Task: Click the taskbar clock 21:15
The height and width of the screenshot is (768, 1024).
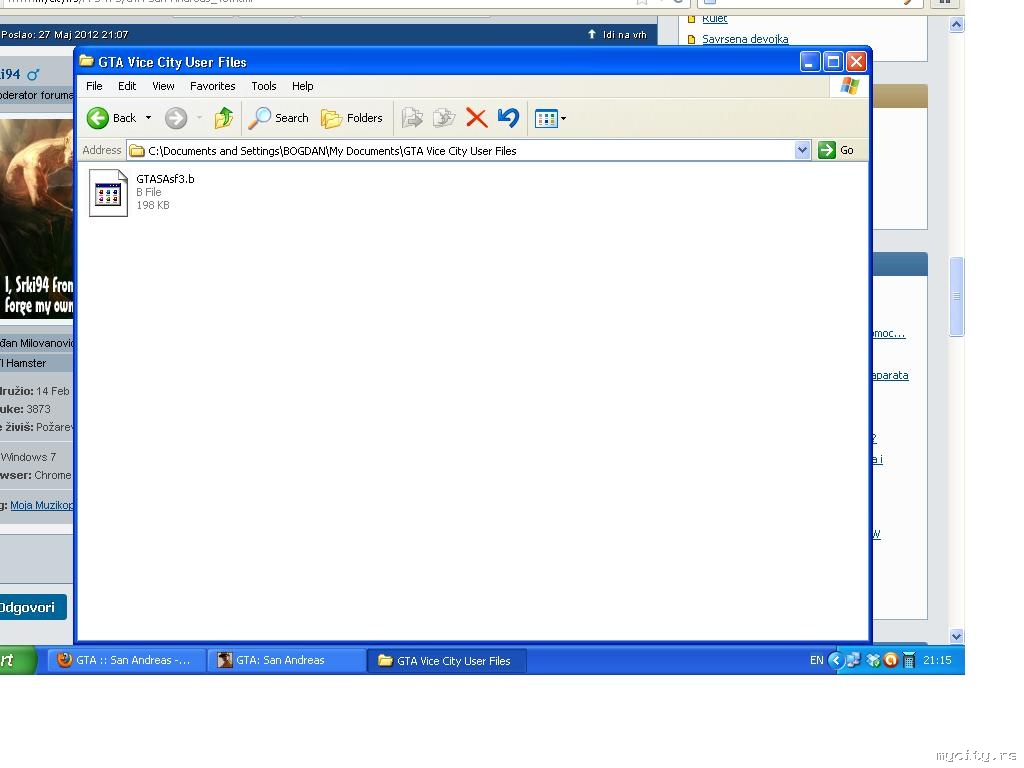Action: [937, 660]
